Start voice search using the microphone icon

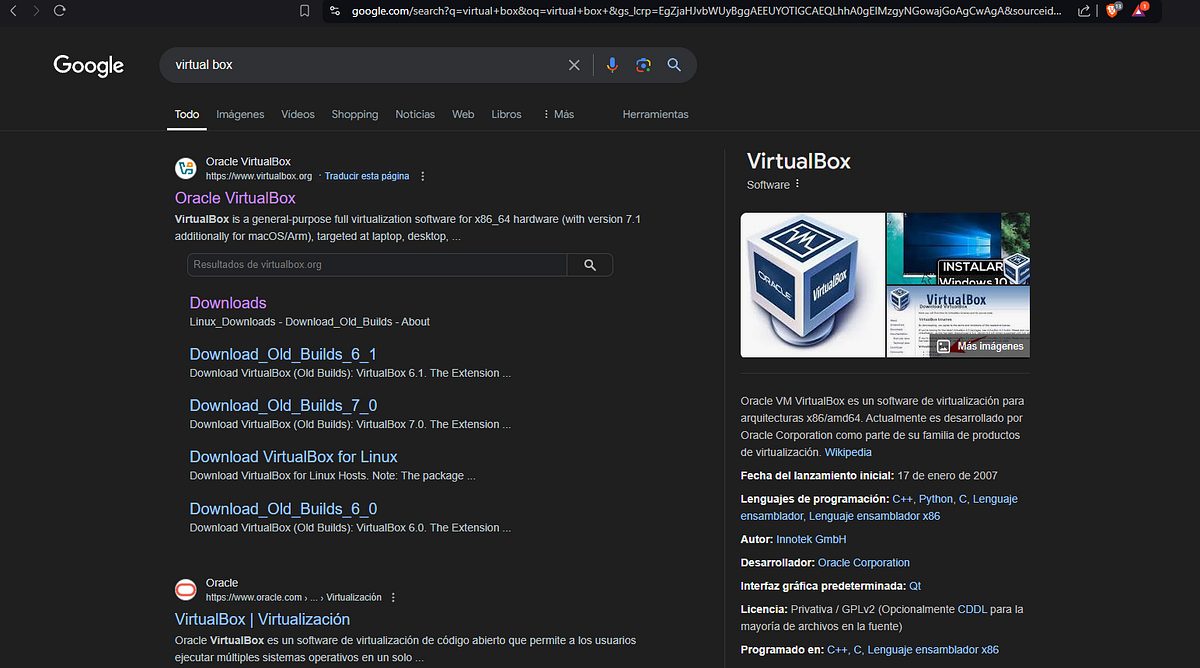pos(611,64)
